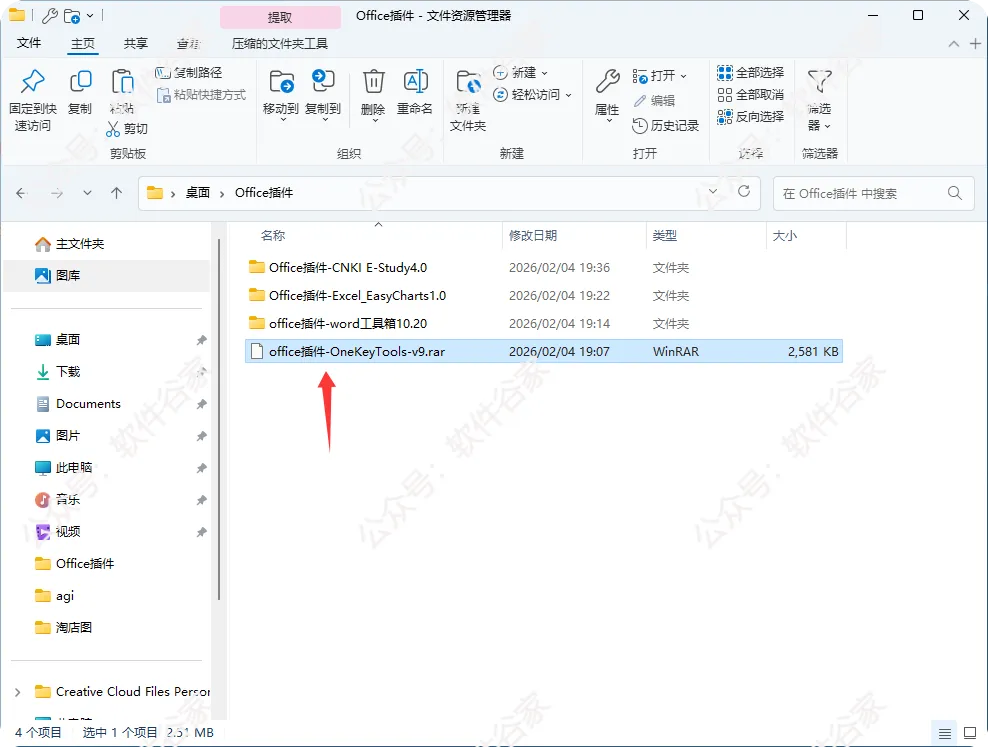Viewport: 988px width, 747px height.
Task: Open the Easy access dropdown
Action: click(532, 95)
